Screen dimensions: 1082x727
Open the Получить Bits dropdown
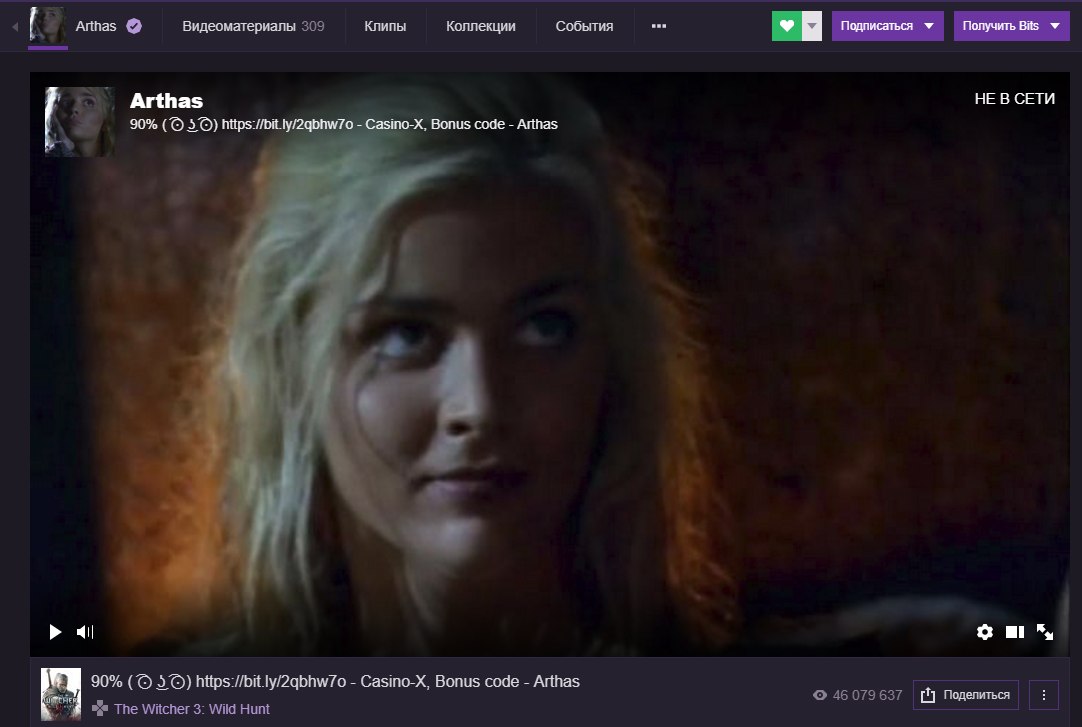tap(1011, 26)
